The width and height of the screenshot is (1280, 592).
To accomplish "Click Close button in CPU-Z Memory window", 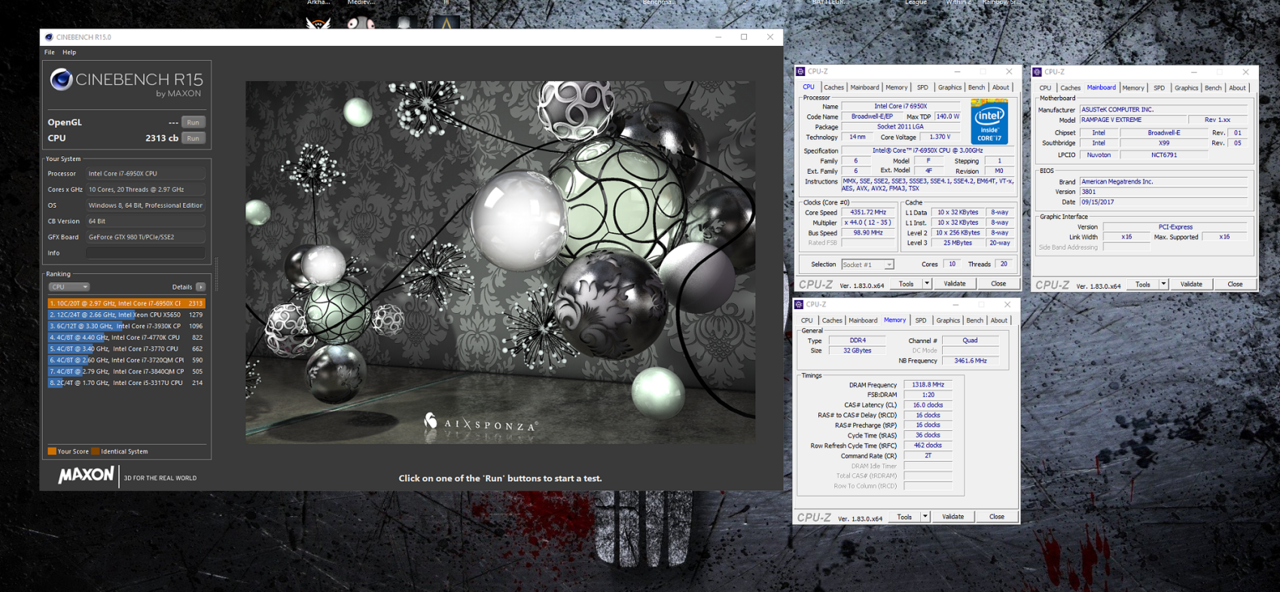I will (997, 517).
